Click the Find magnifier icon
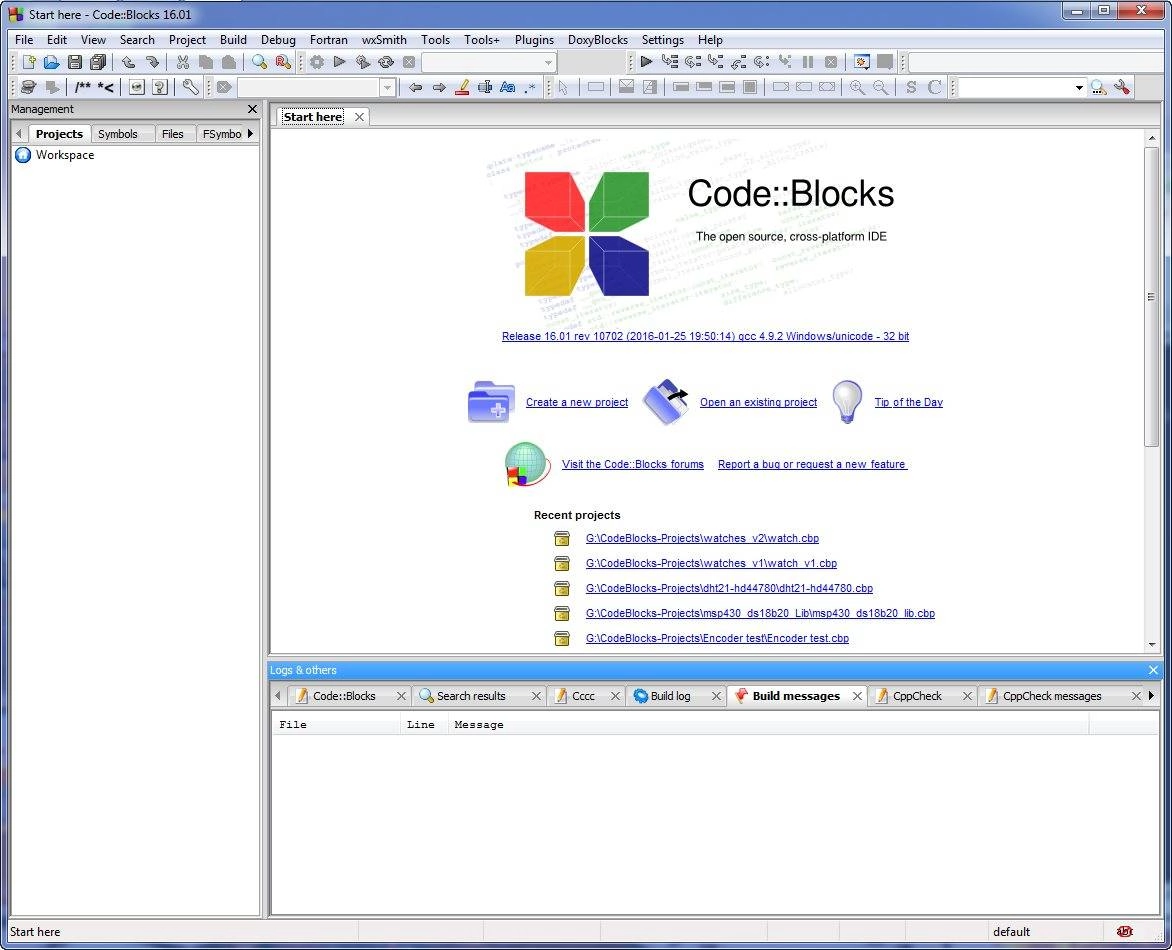This screenshot has height=950, width=1172. (x=259, y=62)
